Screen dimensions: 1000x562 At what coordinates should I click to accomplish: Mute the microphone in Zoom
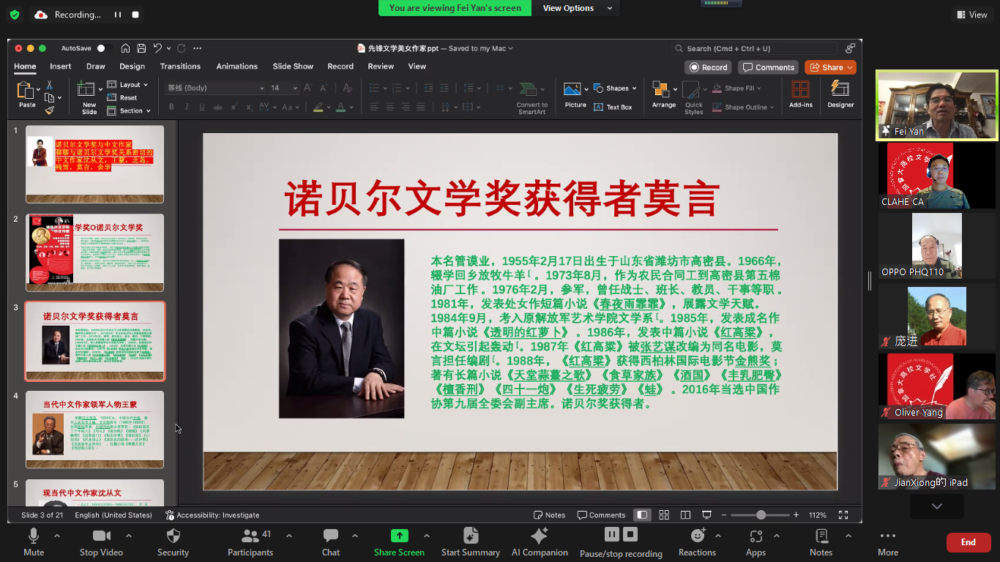point(33,536)
